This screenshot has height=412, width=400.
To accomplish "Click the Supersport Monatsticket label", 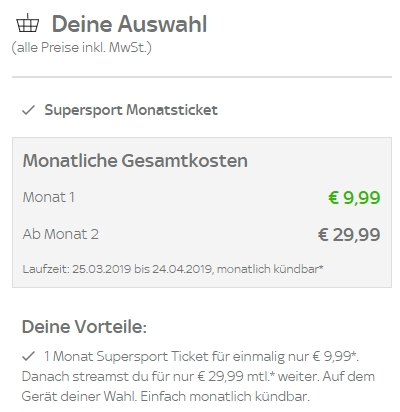I will pos(131,110).
